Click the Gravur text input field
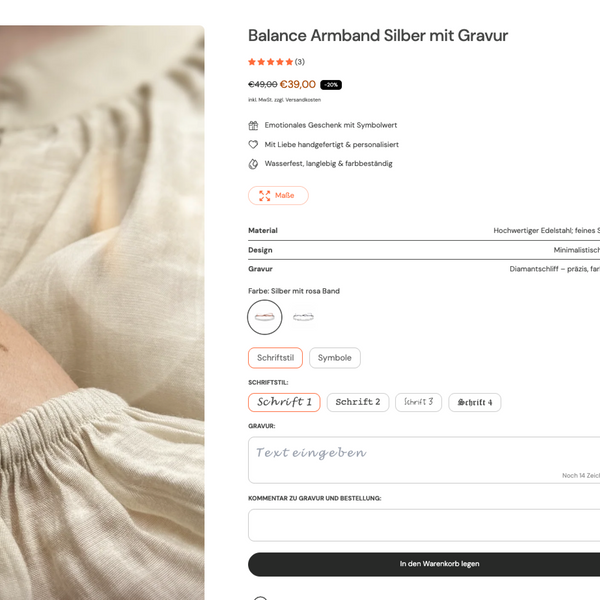 420,457
